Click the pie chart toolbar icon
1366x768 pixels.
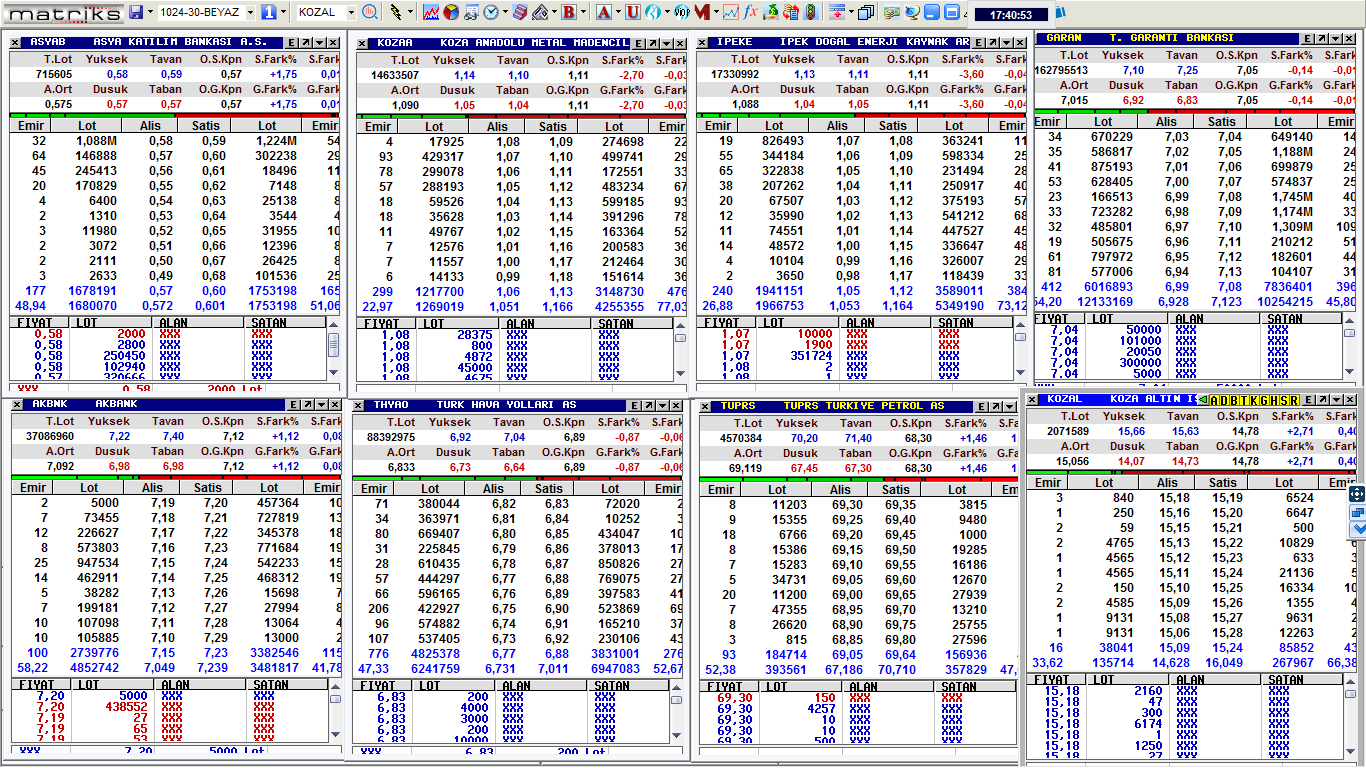coord(451,13)
